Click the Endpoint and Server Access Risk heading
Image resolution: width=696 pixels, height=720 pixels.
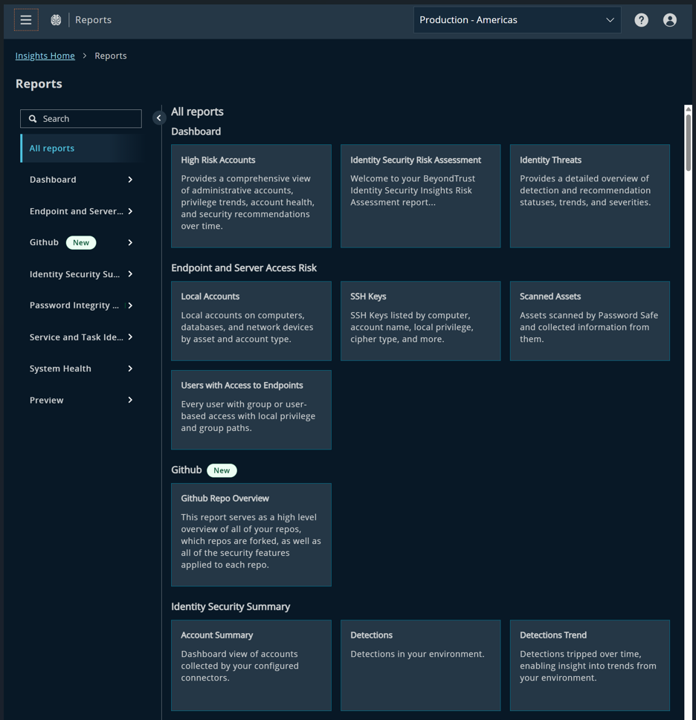click(x=244, y=268)
